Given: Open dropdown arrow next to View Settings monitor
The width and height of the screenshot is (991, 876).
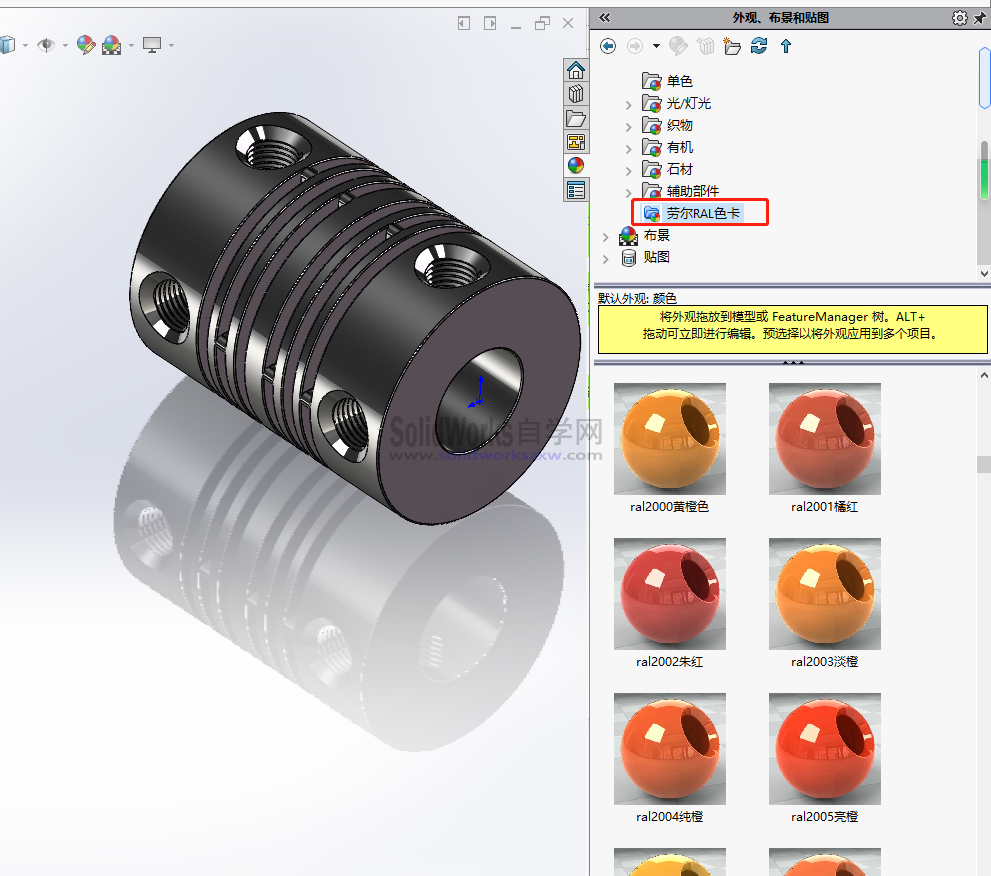Looking at the screenshot, I should click(x=171, y=46).
